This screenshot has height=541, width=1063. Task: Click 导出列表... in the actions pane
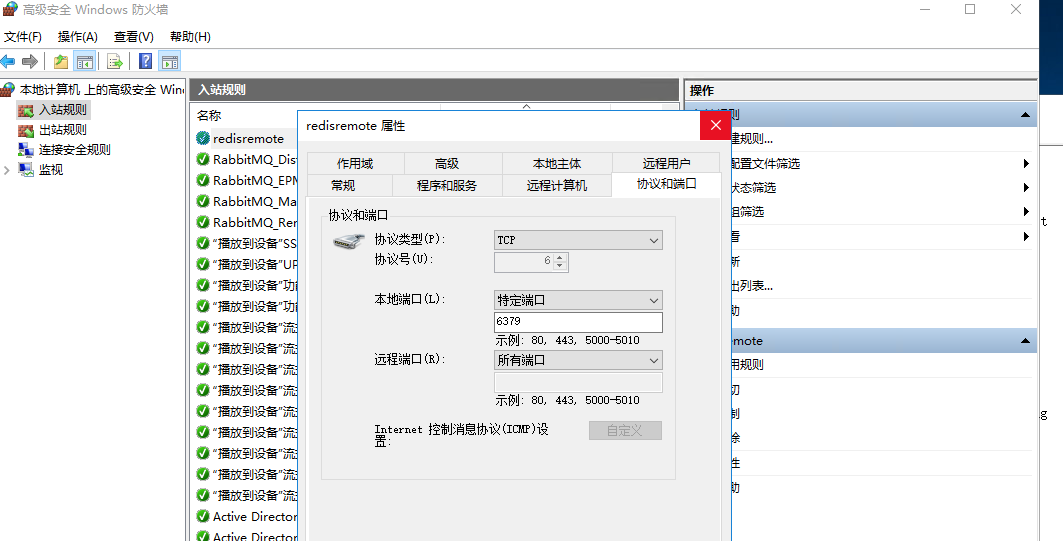click(752, 285)
